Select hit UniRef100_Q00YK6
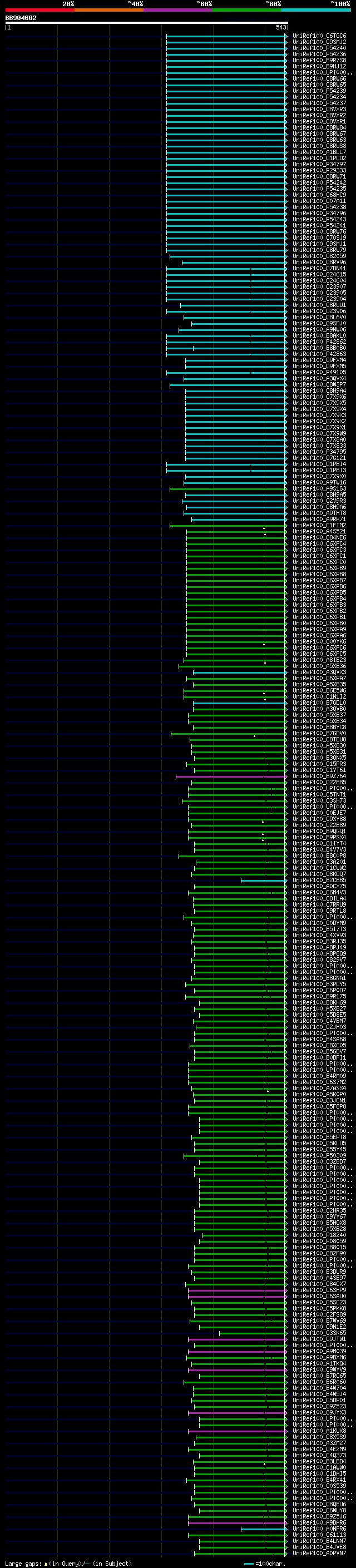The height and width of the screenshot is (1568, 356). coord(319,641)
